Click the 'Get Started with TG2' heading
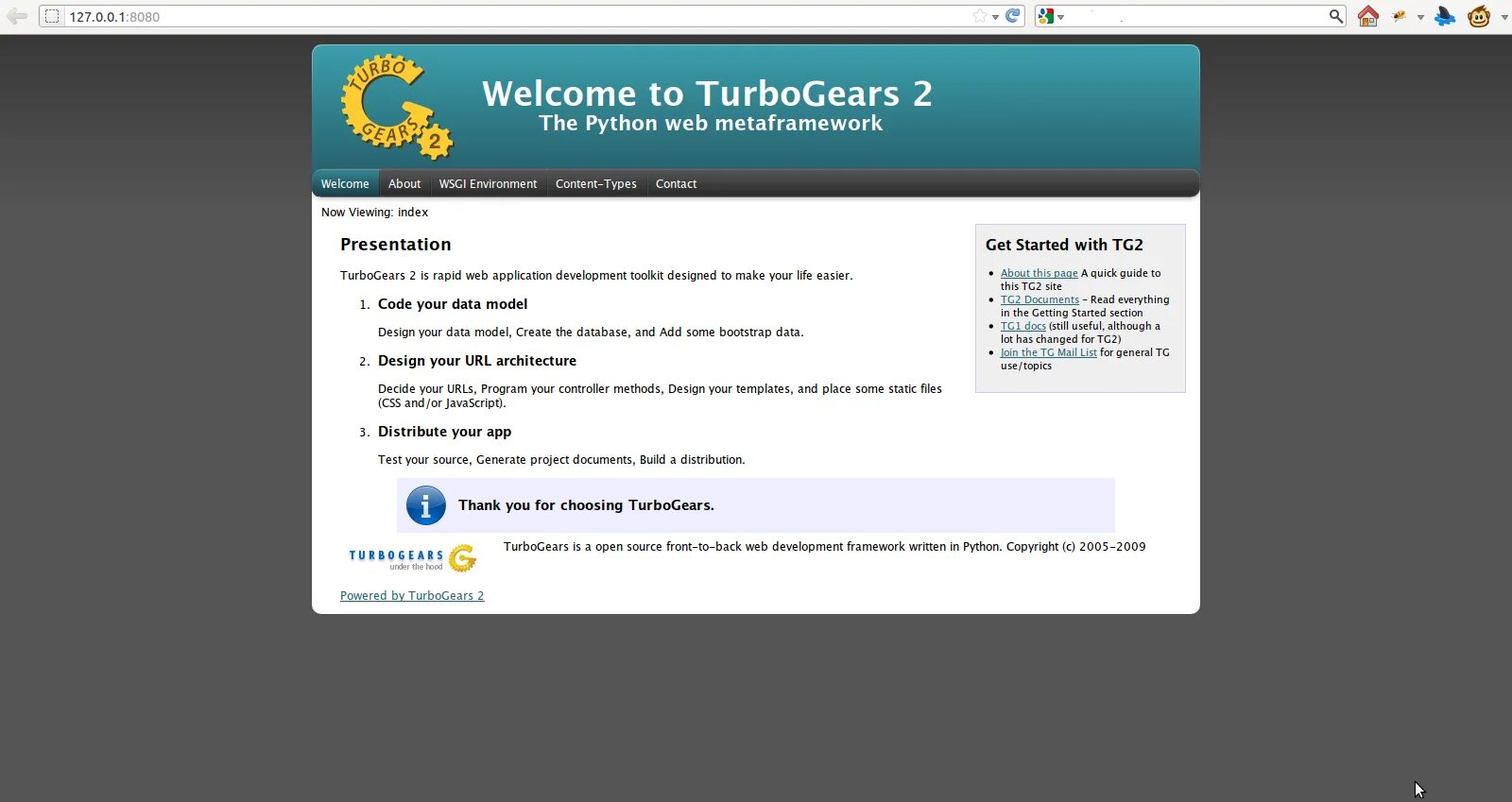The height and width of the screenshot is (802, 1512). 1064,245
